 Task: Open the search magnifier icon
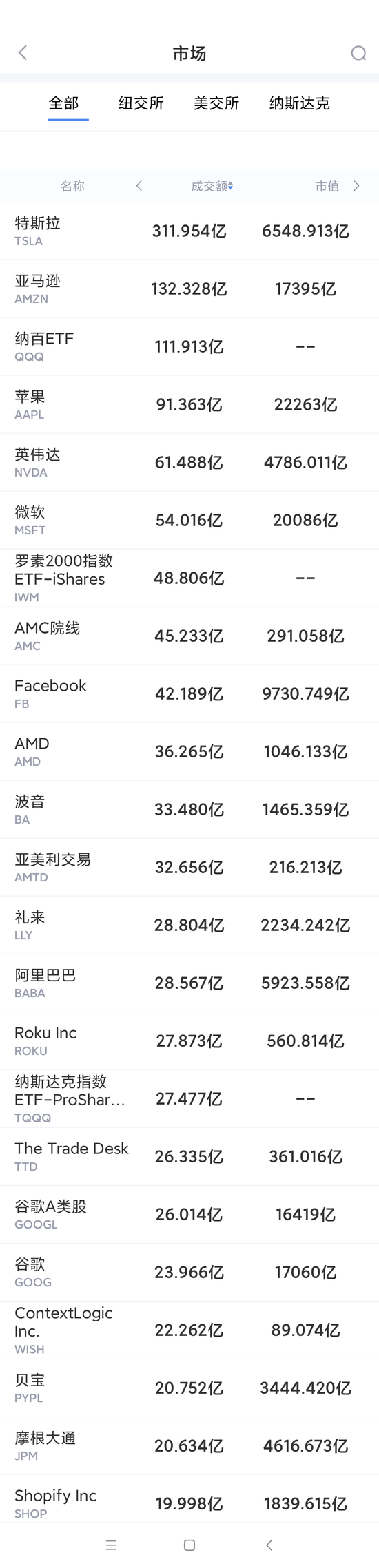(358, 53)
